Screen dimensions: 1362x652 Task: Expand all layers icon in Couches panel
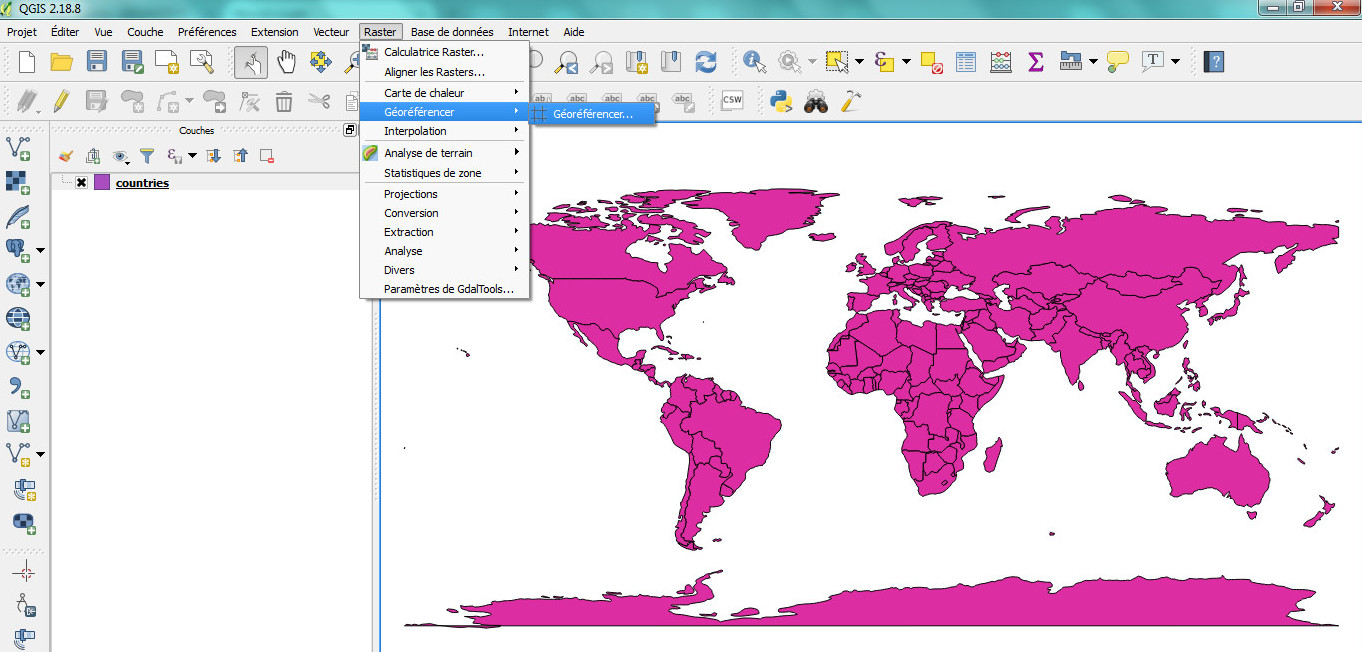213,156
